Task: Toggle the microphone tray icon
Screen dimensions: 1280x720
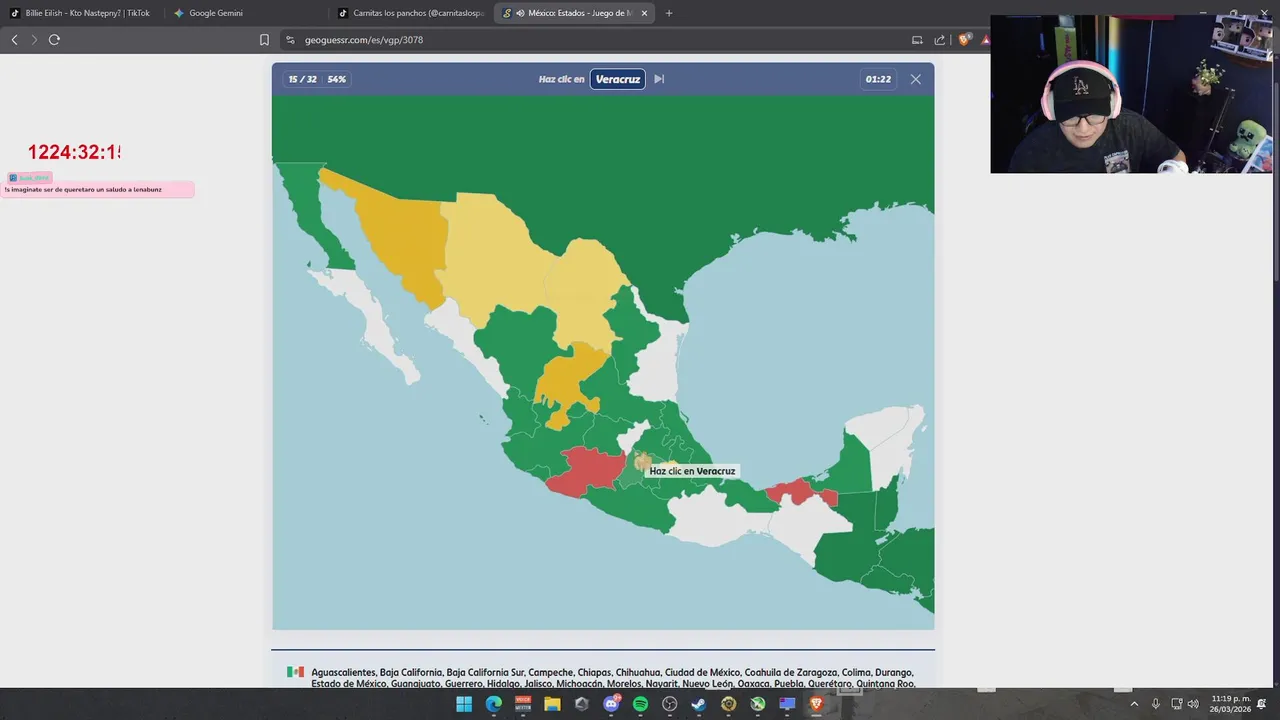Action: pos(1156,704)
